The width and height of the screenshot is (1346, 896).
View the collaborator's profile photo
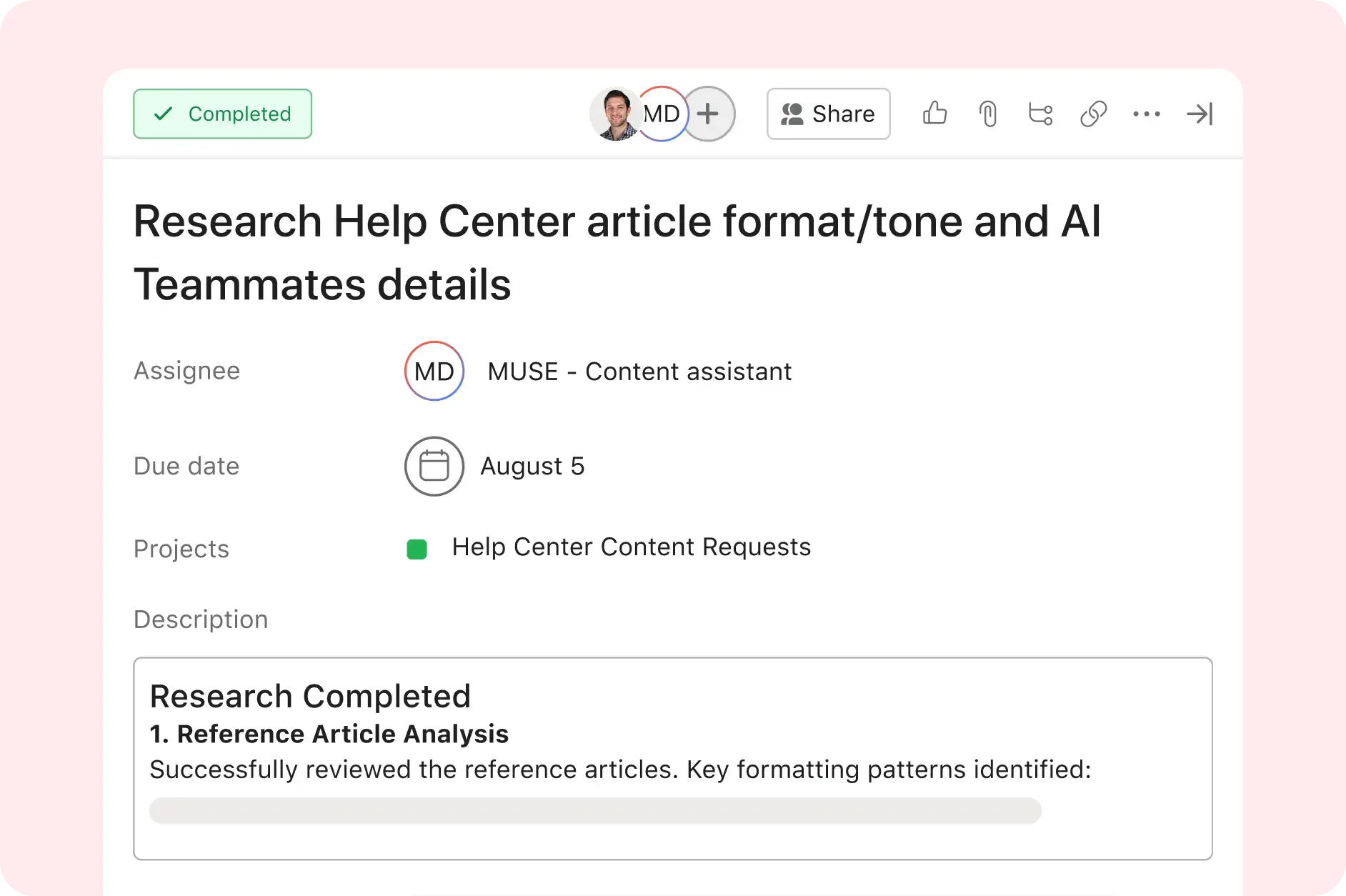pos(614,113)
